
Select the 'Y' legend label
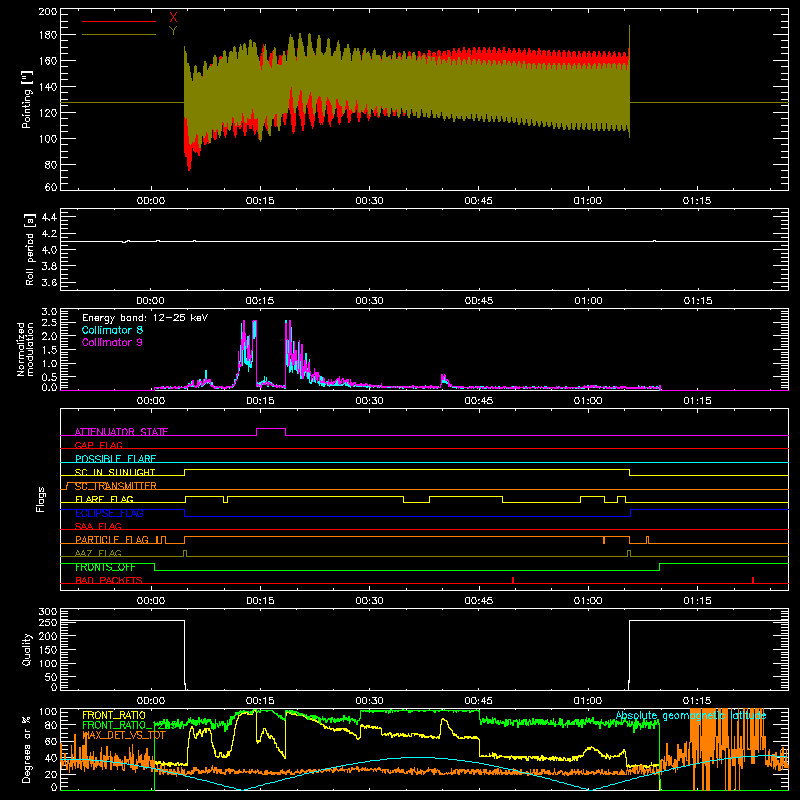(x=173, y=31)
